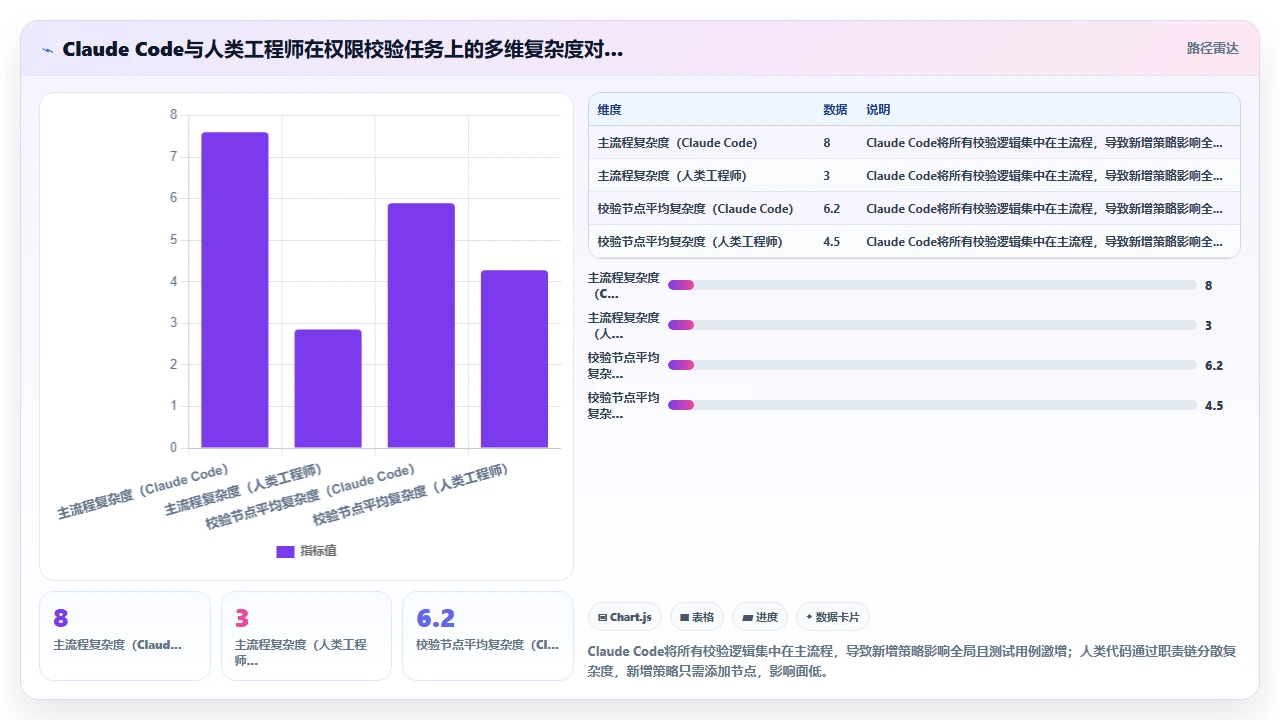Select table row 校验节点平均复杂度（Claude Code）
Viewport: 1280px width, 720px height.
coord(914,209)
